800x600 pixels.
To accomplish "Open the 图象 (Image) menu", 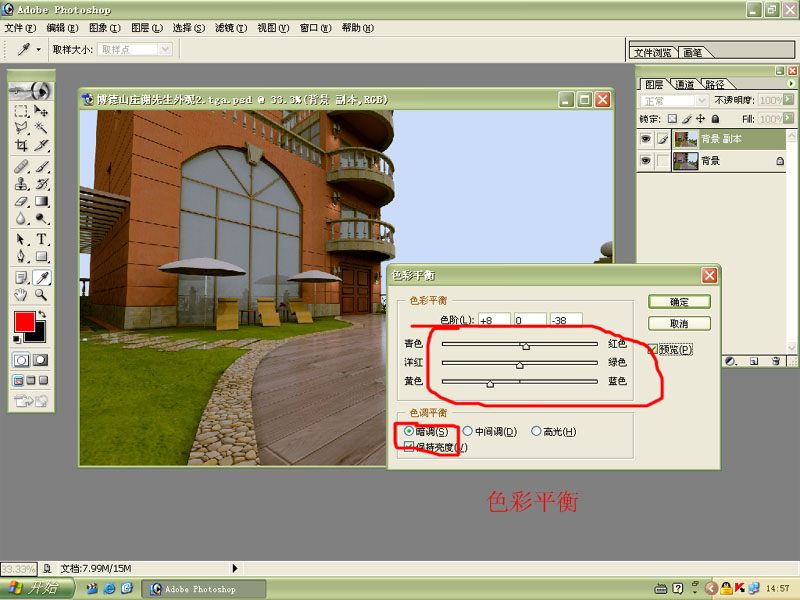I will 105,28.
